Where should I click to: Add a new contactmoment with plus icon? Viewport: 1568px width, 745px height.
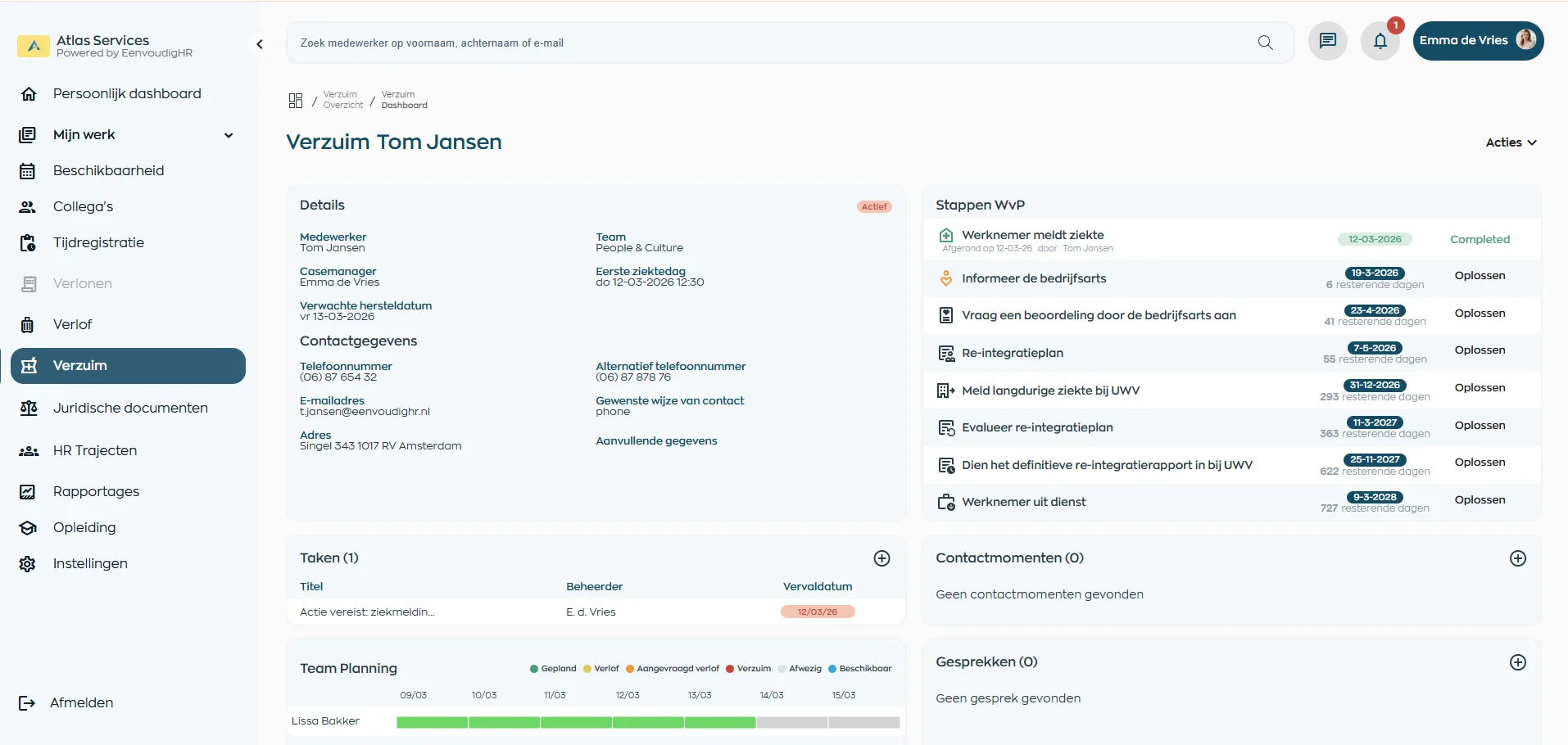[x=1517, y=558]
